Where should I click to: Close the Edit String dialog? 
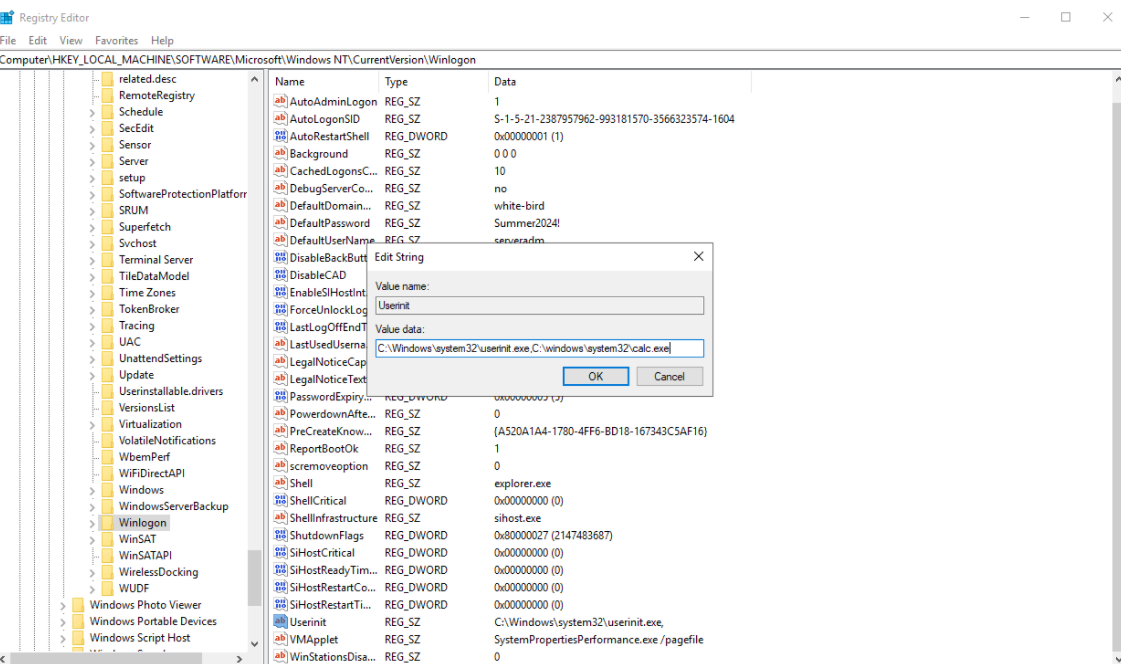coord(698,257)
